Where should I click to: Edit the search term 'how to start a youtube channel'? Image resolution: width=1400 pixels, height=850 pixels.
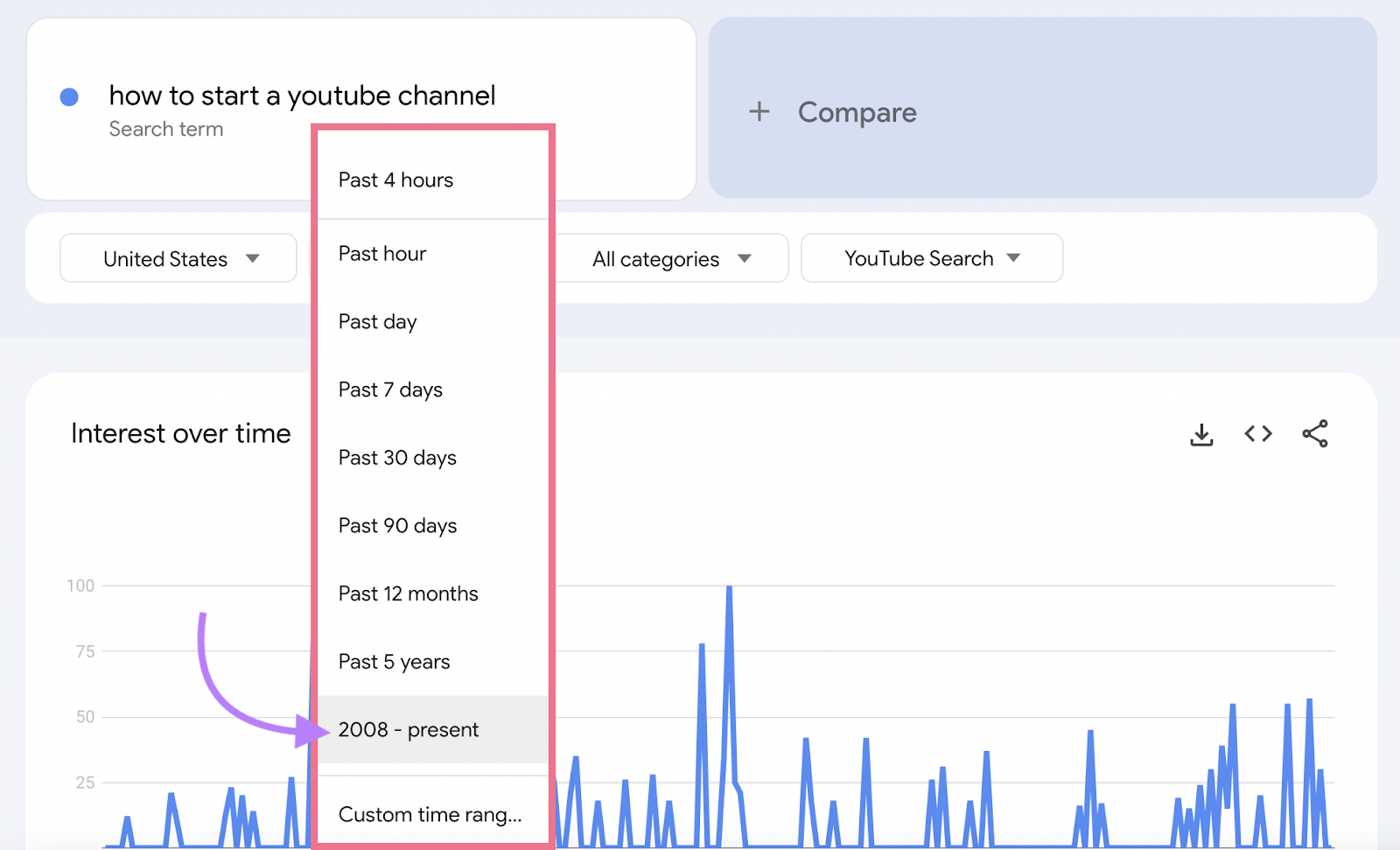(x=302, y=95)
